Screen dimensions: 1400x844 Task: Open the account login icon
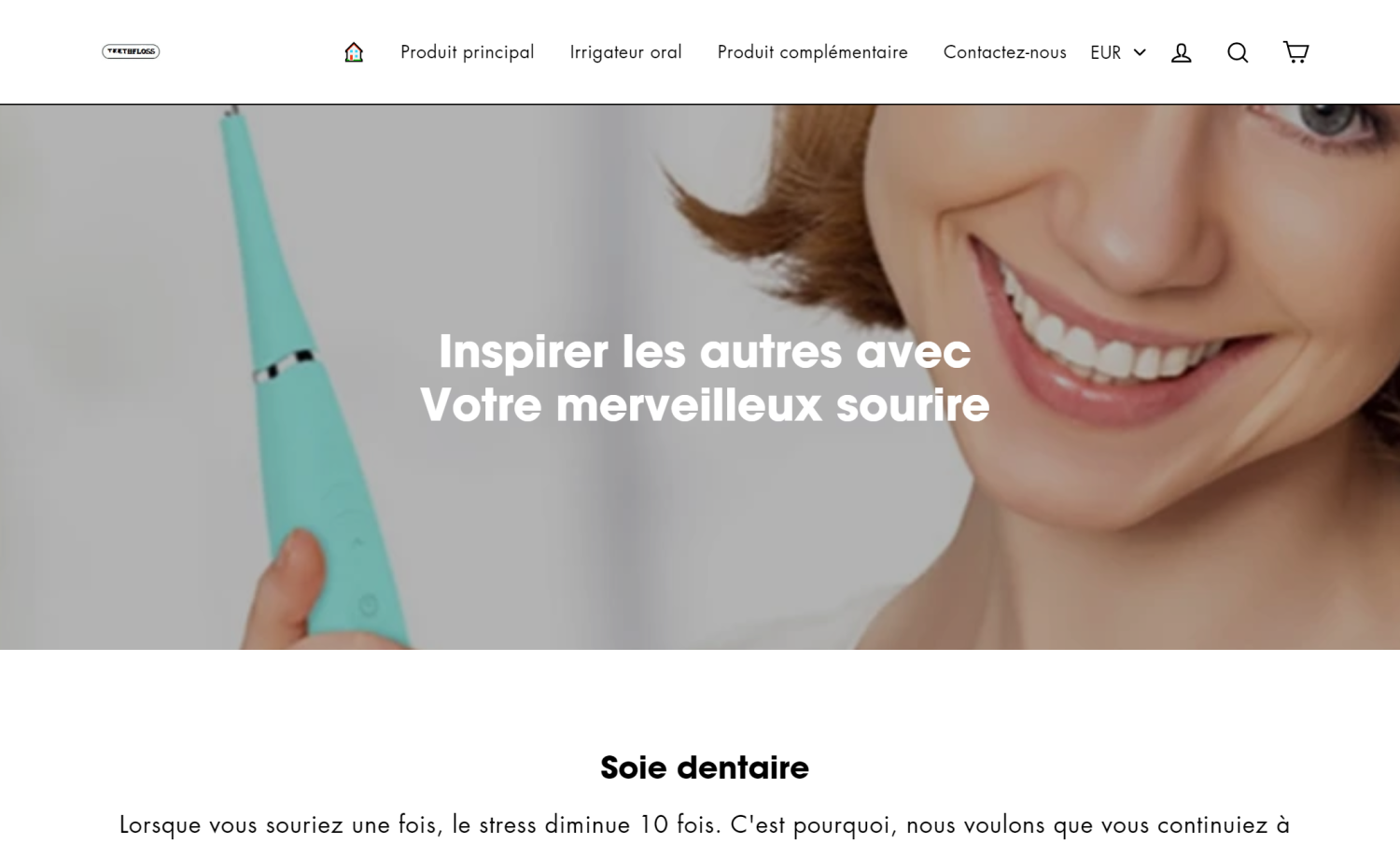point(1182,52)
